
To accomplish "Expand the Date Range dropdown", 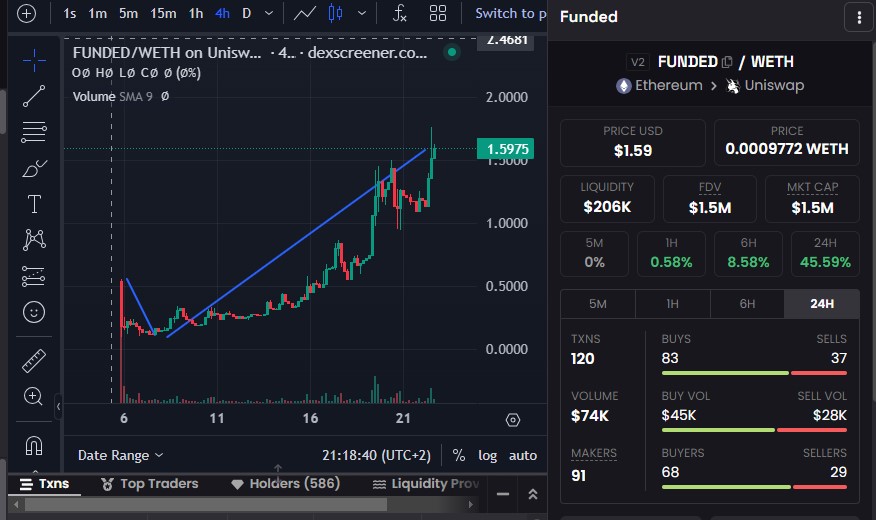I will pos(120,455).
